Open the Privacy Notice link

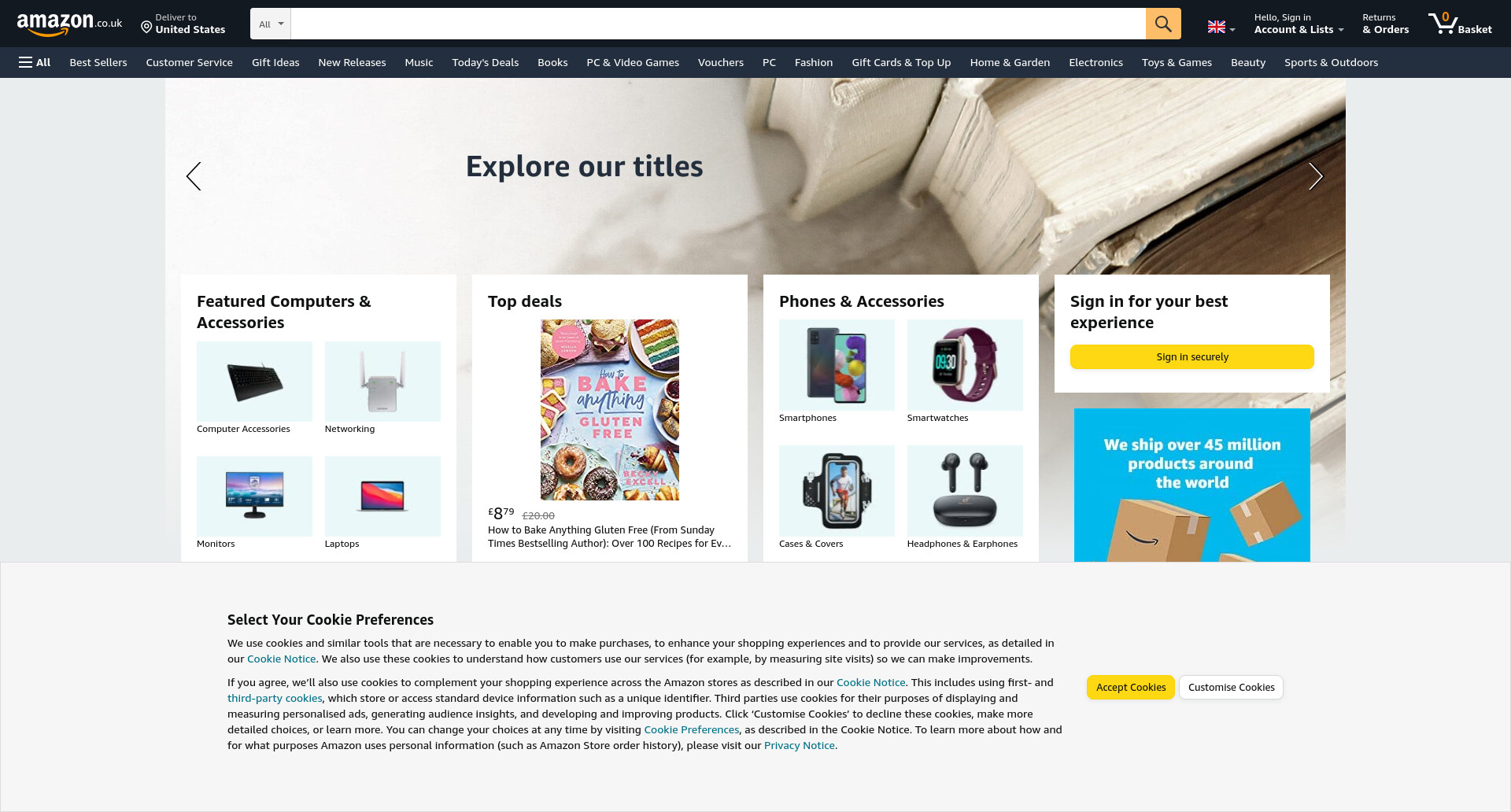tap(799, 745)
